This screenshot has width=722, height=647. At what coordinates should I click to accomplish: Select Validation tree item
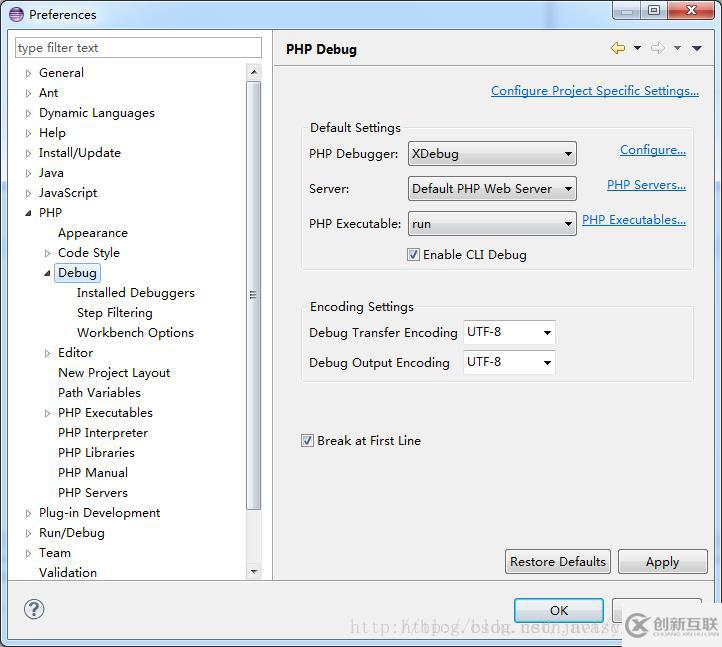coord(68,573)
